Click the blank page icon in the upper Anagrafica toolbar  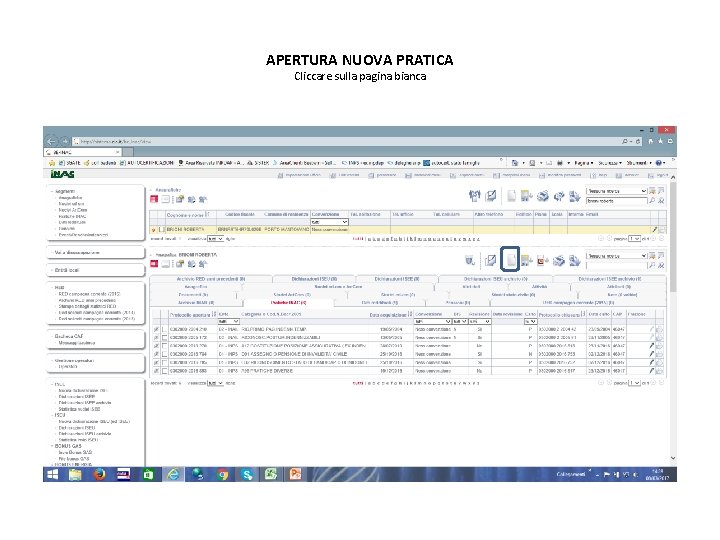tap(511, 196)
